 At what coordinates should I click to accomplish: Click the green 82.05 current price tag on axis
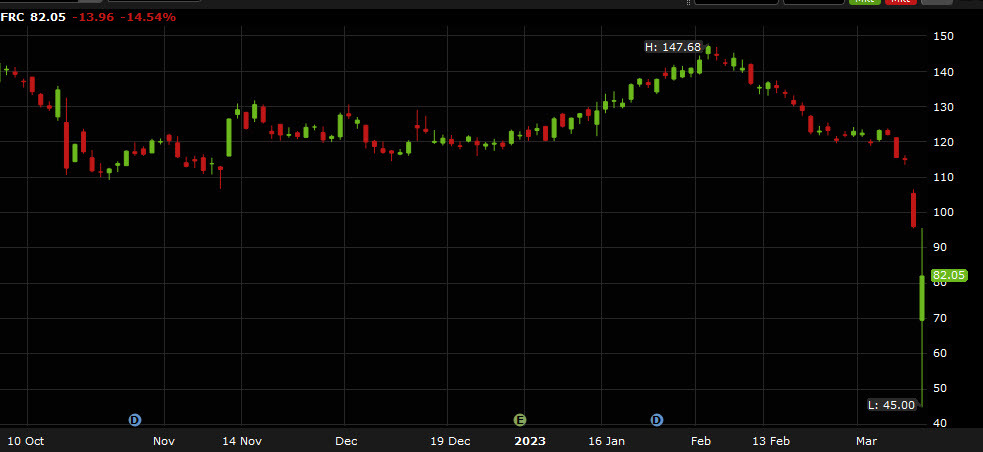point(949,275)
